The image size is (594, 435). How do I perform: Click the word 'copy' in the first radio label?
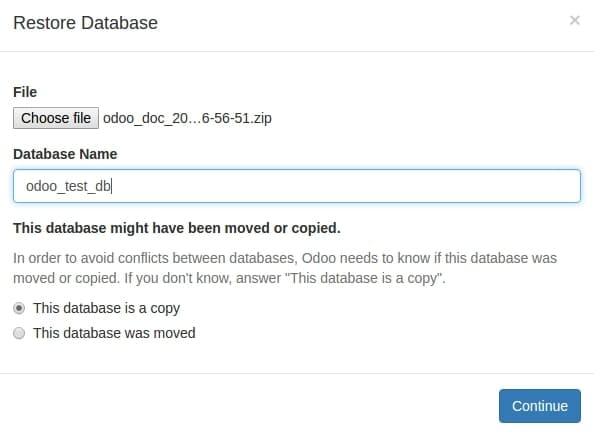pos(165,309)
